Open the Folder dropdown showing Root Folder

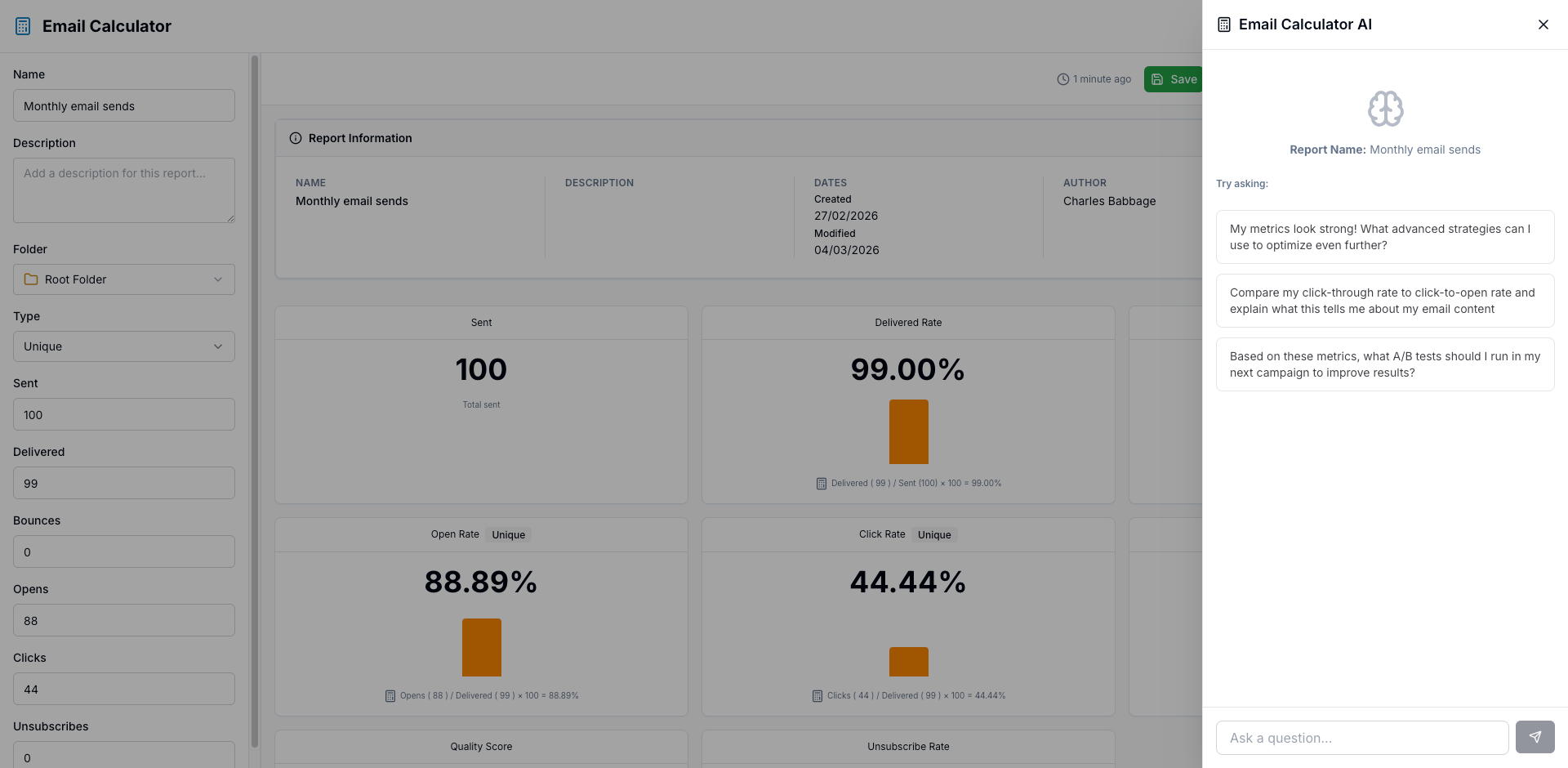click(x=124, y=279)
